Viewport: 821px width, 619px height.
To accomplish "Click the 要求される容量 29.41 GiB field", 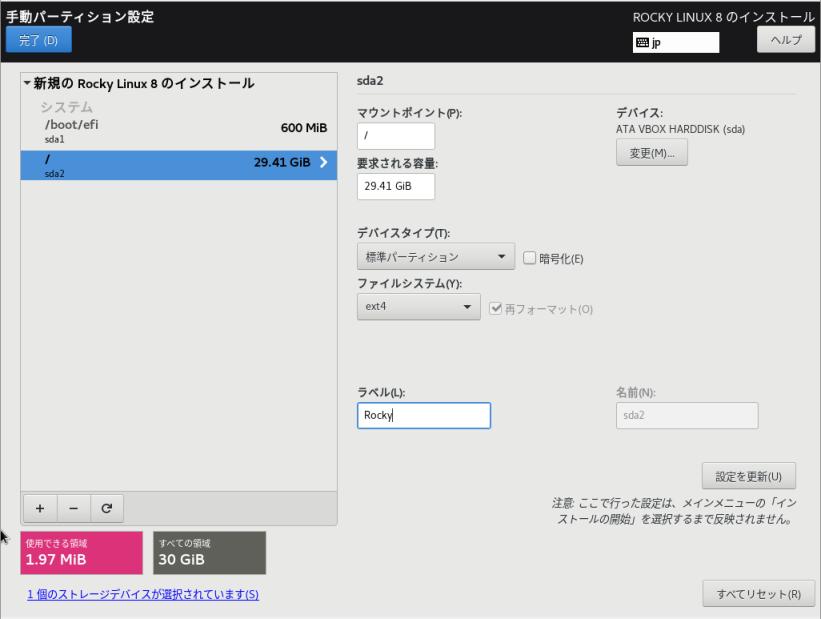I will (396, 186).
